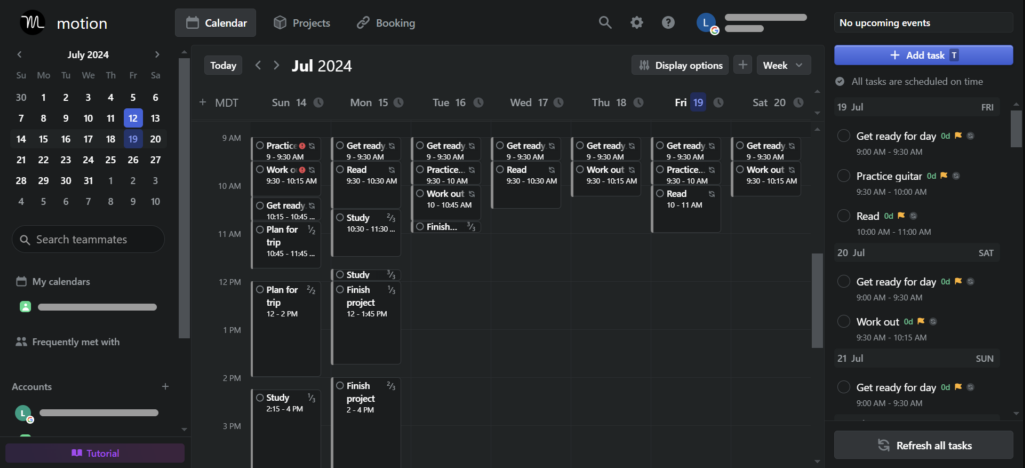Open settings gear icon
This screenshot has width=1025, height=468.
tap(637, 23)
